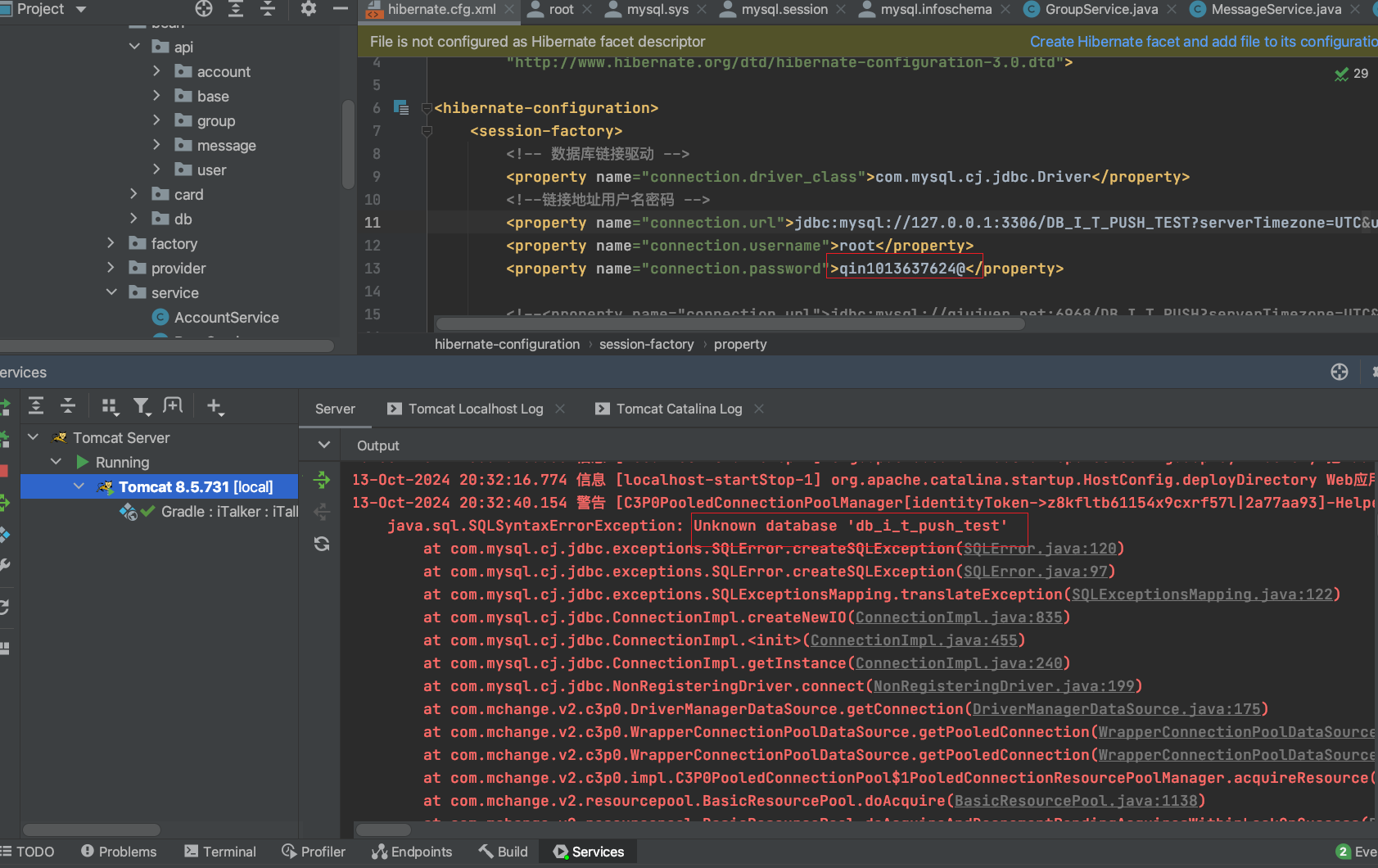Click session-factory breadcrumb
Image resolution: width=1378 pixels, height=868 pixels.
pos(646,345)
